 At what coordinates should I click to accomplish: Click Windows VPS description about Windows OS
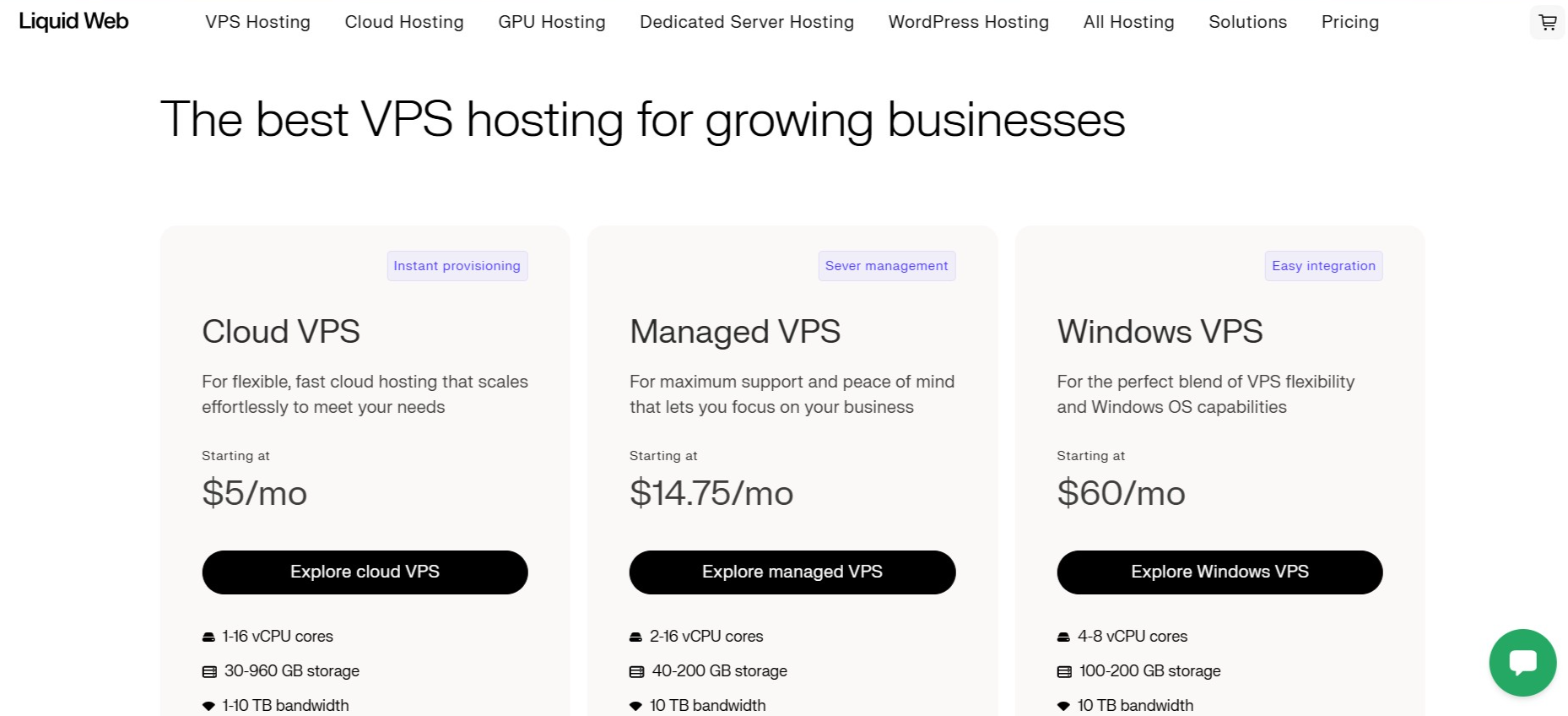pos(1205,394)
